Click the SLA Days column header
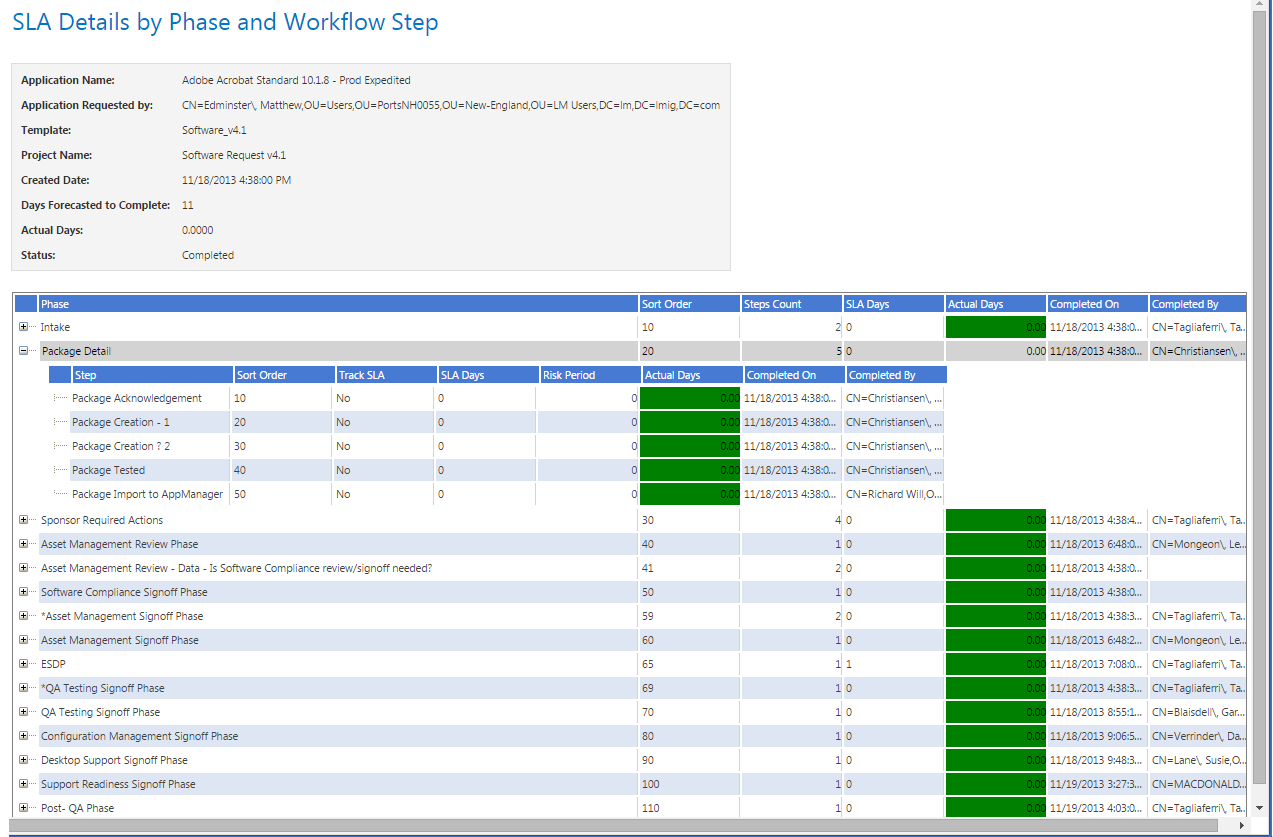The height and width of the screenshot is (837, 1273). coord(866,303)
